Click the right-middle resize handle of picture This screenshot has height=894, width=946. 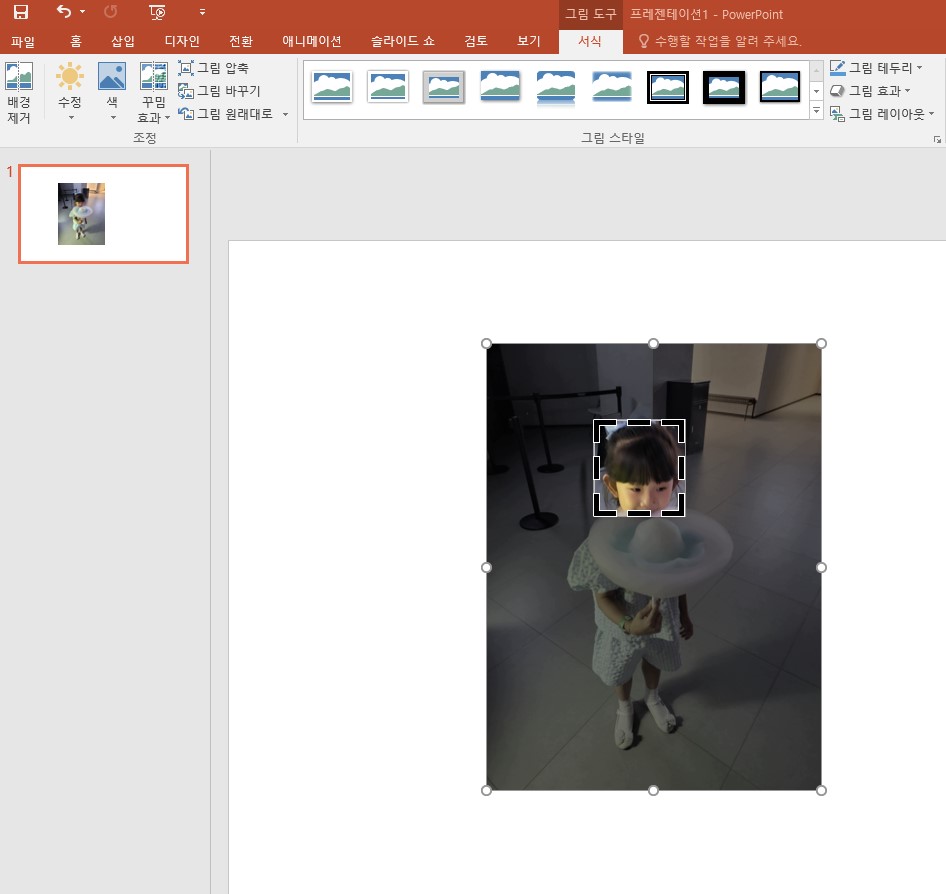tap(821, 567)
